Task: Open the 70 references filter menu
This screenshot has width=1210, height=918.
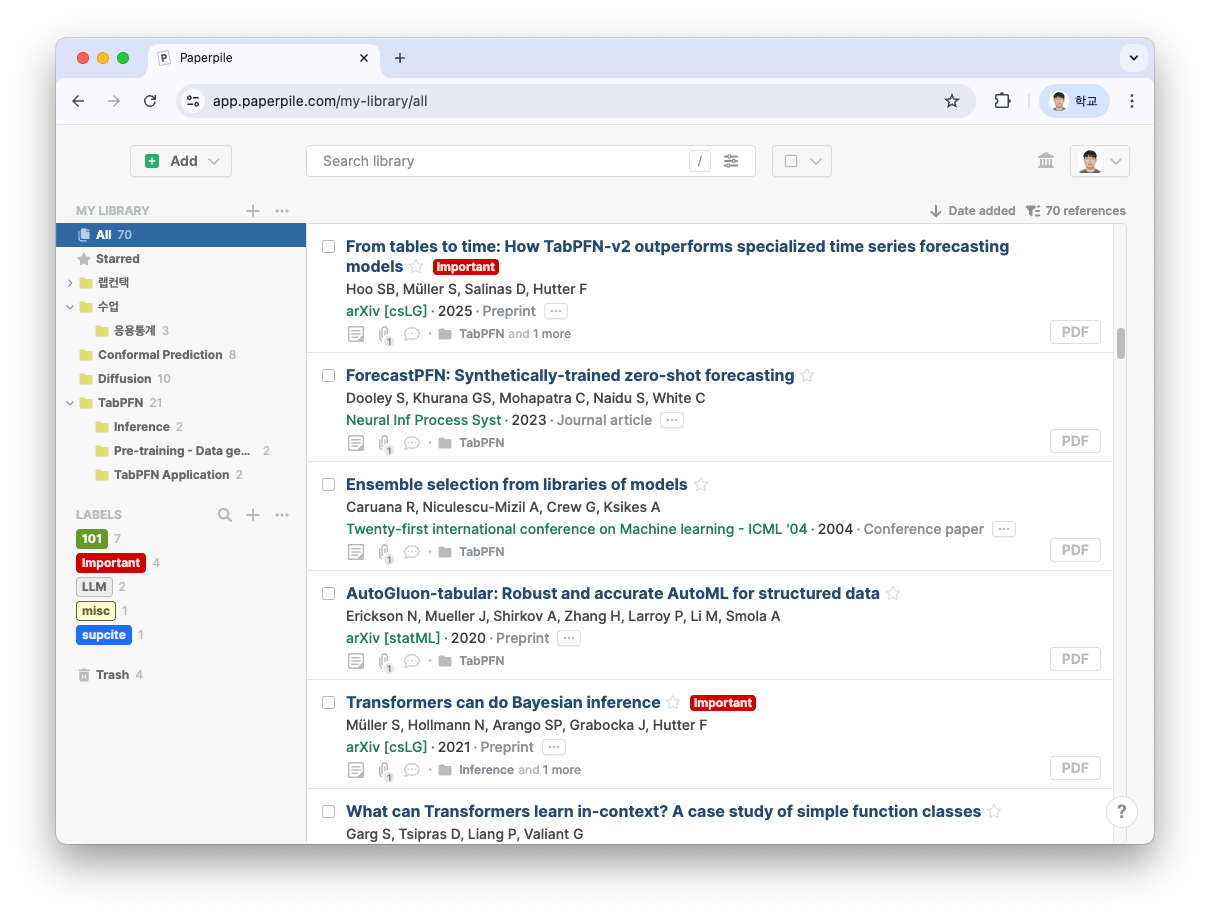Action: coord(1076,211)
